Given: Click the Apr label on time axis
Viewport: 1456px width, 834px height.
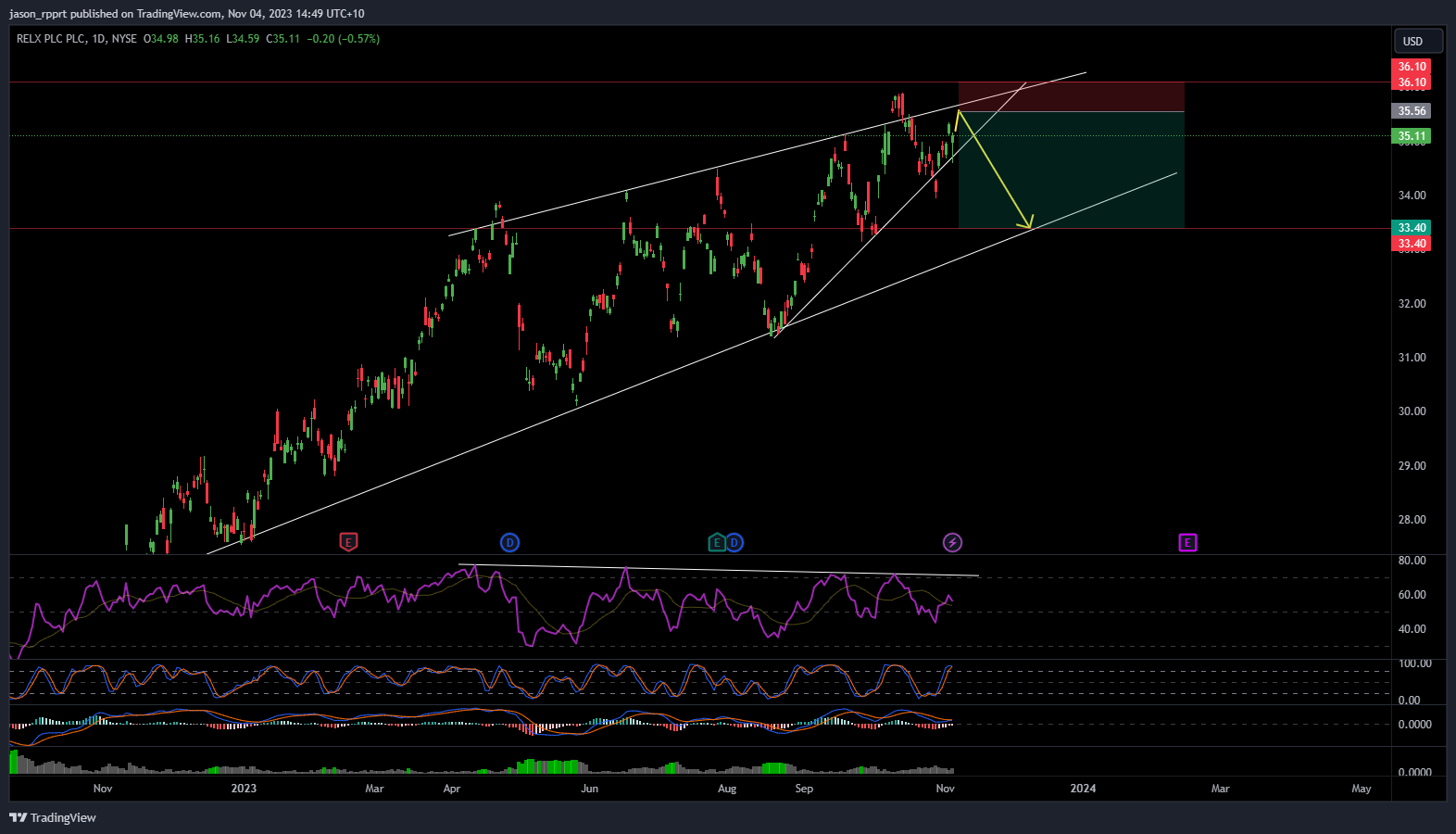Looking at the screenshot, I should point(452,789).
